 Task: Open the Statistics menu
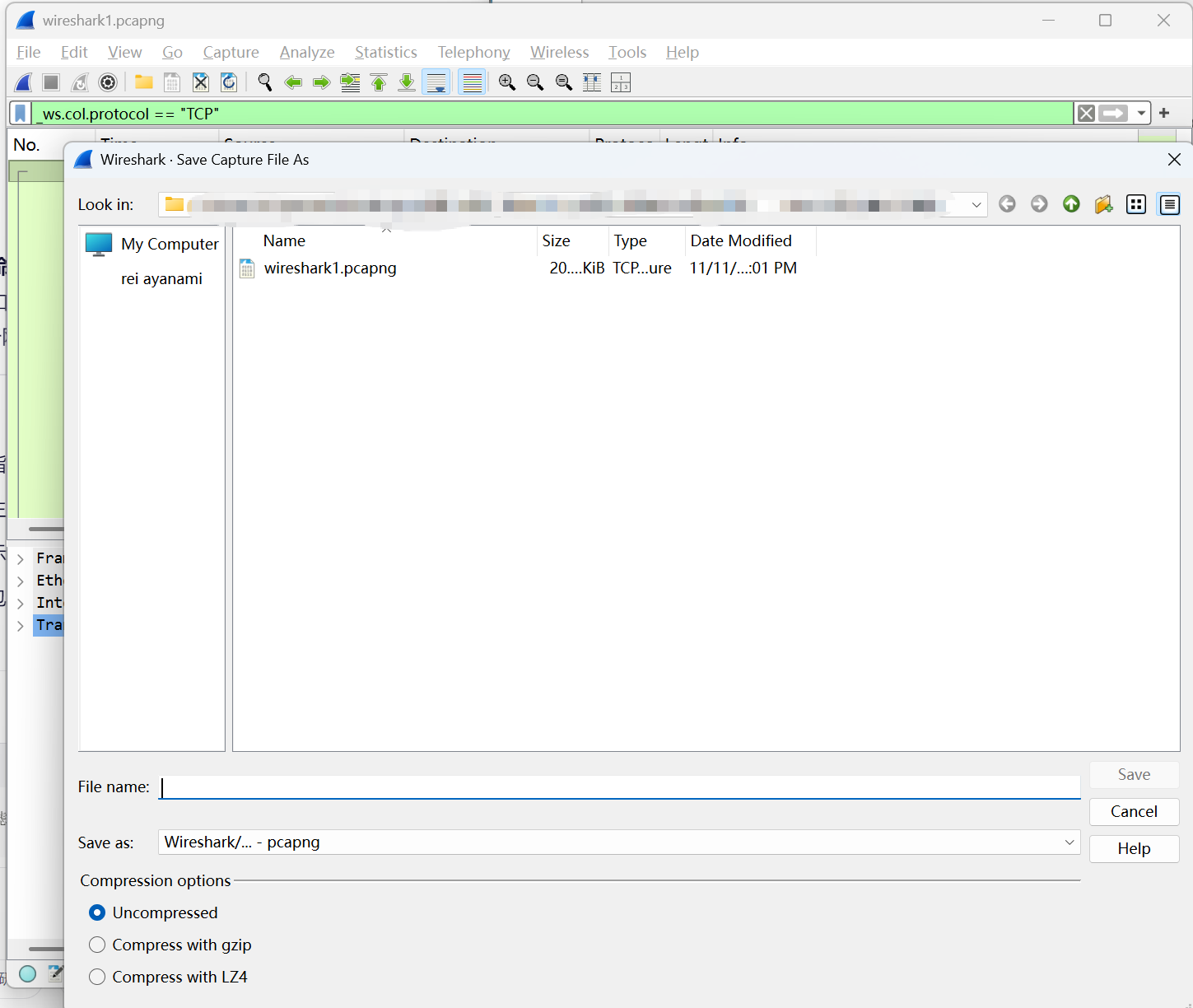click(385, 52)
